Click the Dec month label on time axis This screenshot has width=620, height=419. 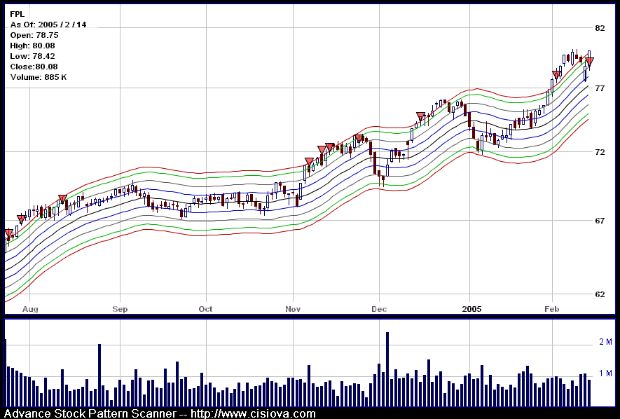[x=379, y=309]
